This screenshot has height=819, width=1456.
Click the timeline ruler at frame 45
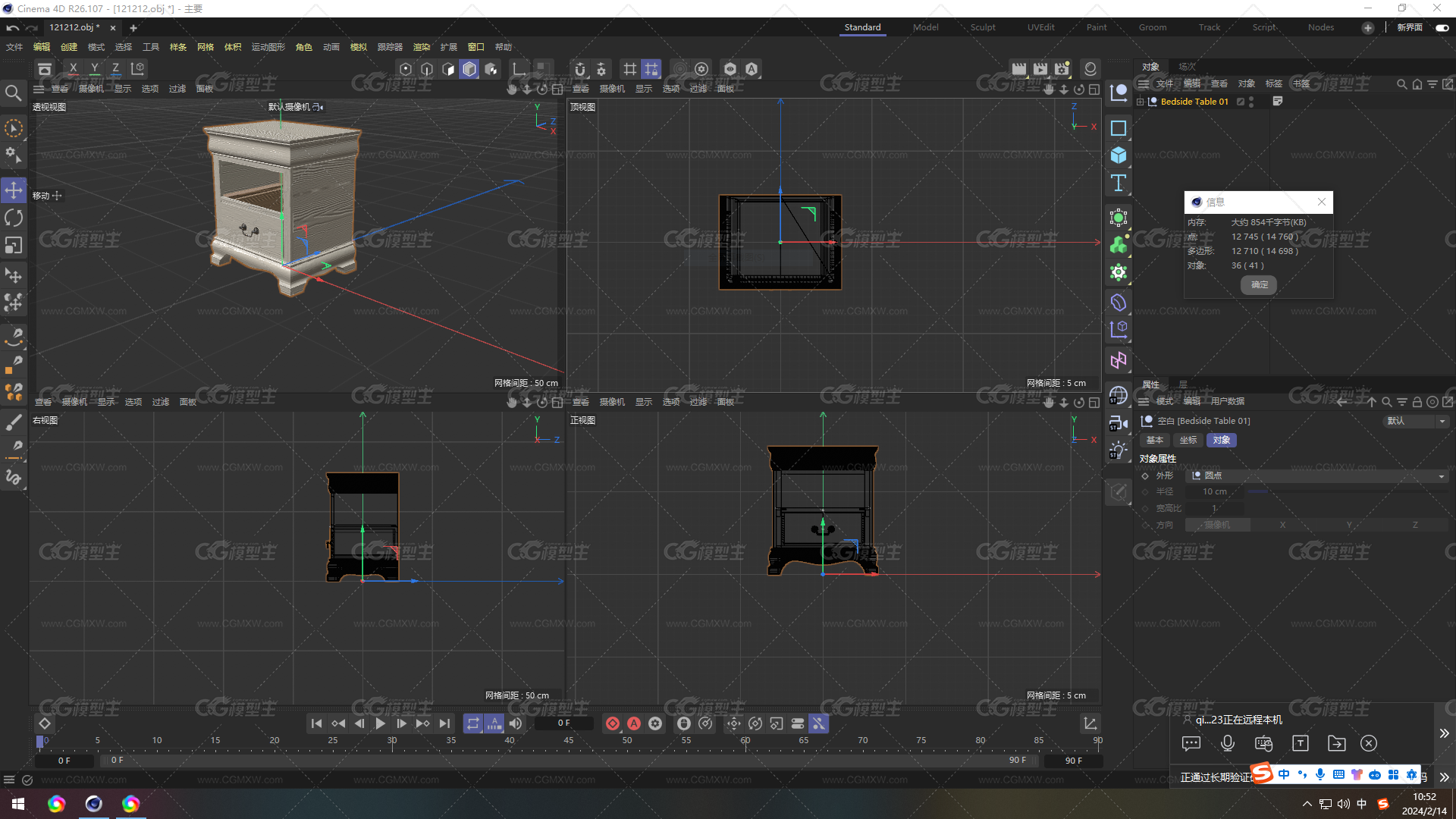point(569,741)
